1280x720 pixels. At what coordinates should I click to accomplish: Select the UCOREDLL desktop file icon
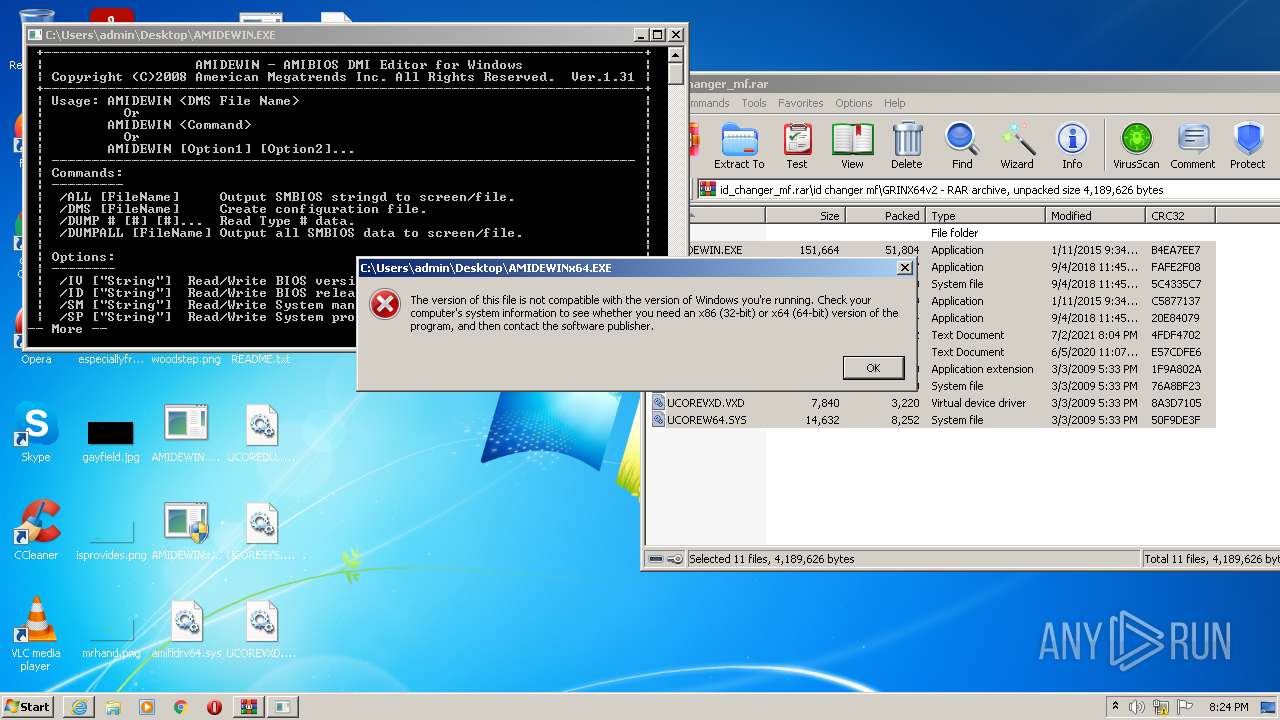tap(261, 435)
